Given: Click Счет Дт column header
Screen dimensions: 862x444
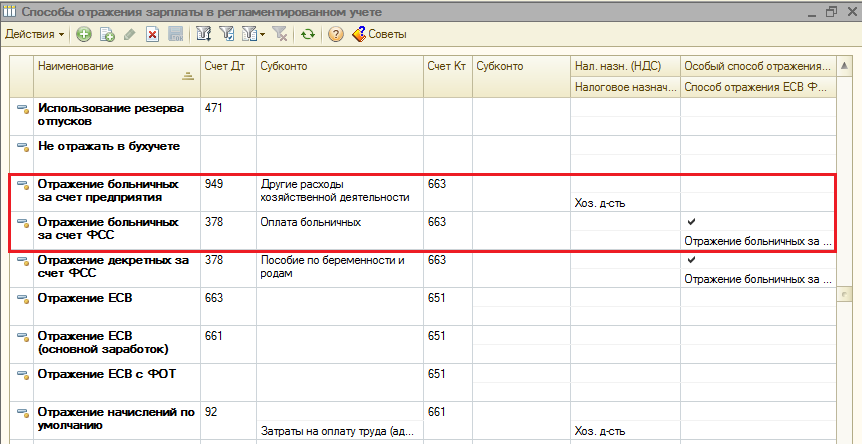Looking at the screenshot, I should 228,76.
